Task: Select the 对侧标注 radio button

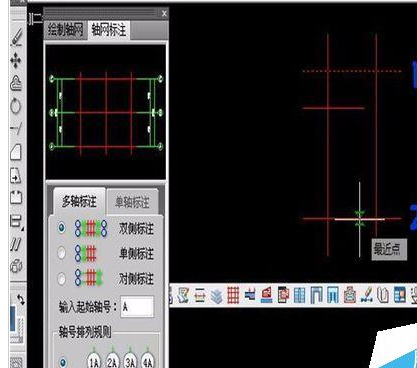Action: point(61,278)
